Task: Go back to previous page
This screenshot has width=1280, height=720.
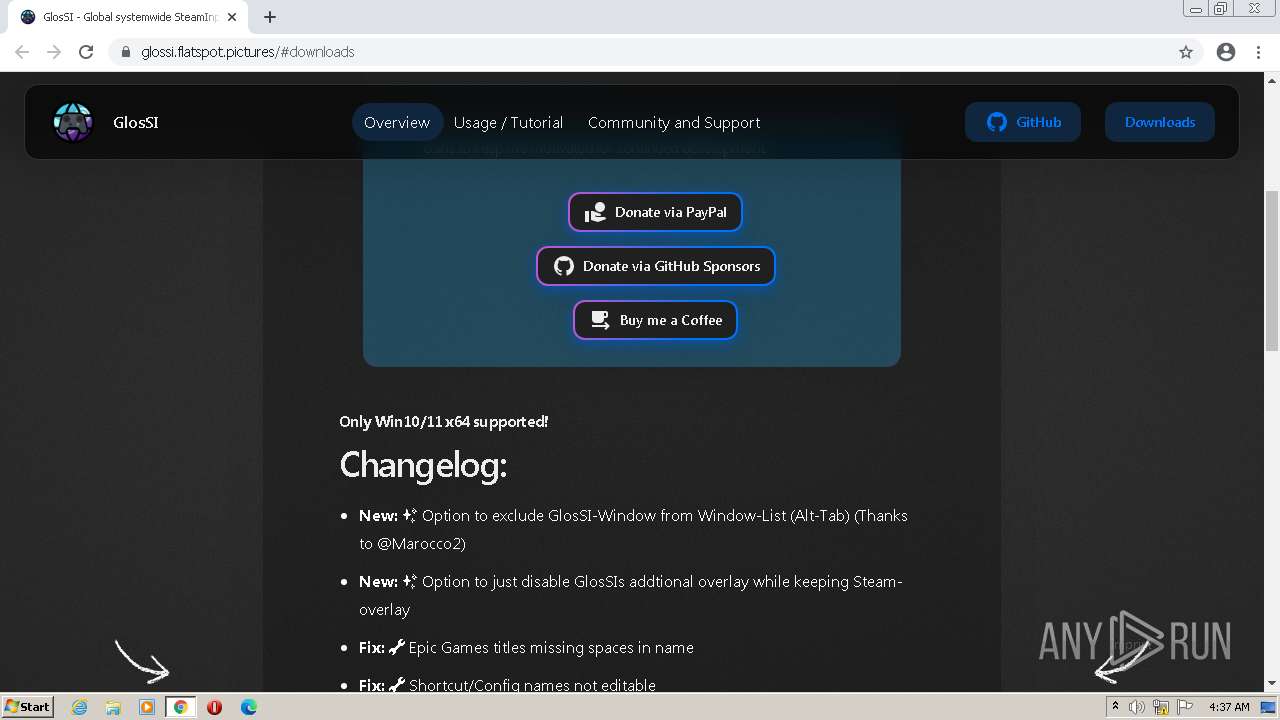Action: (22, 52)
